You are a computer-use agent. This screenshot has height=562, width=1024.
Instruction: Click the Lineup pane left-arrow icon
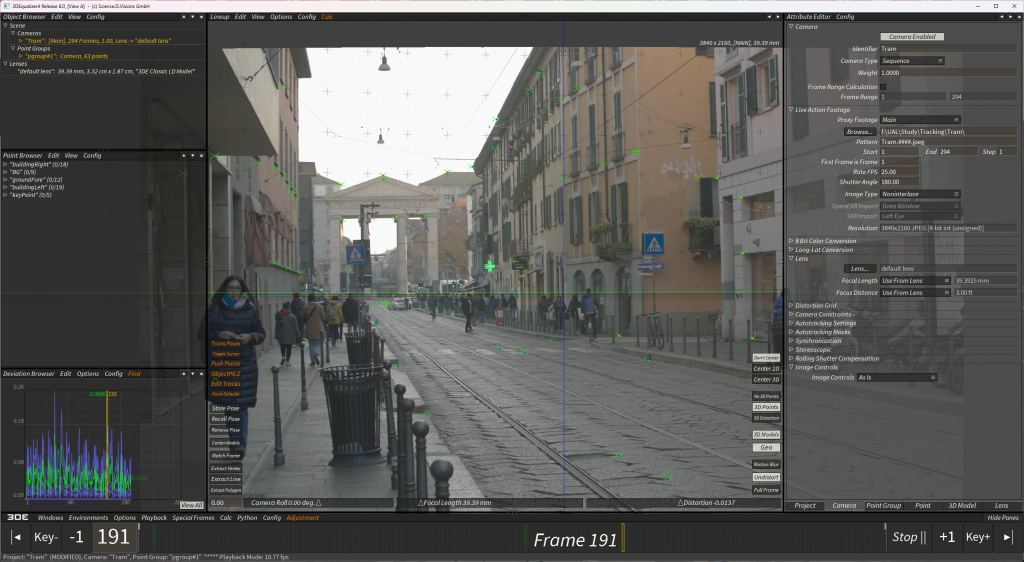tap(769, 16)
